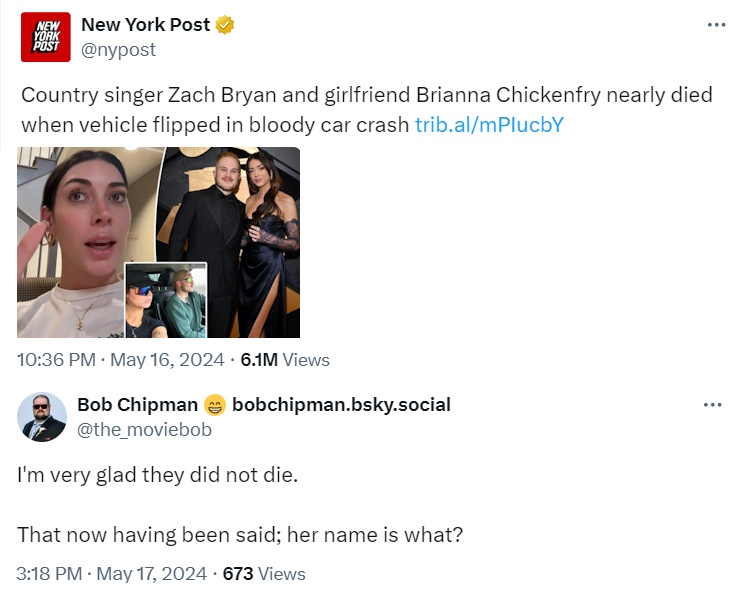View the 673 Views count
Viewport: 739px width, 593px height.
[263, 574]
